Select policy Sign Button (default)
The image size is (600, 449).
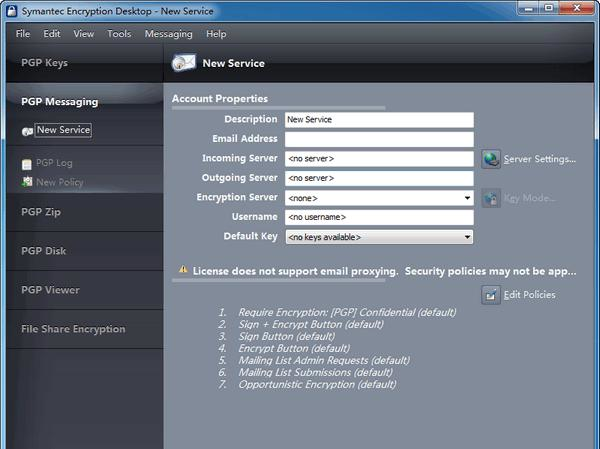click(287, 336)
